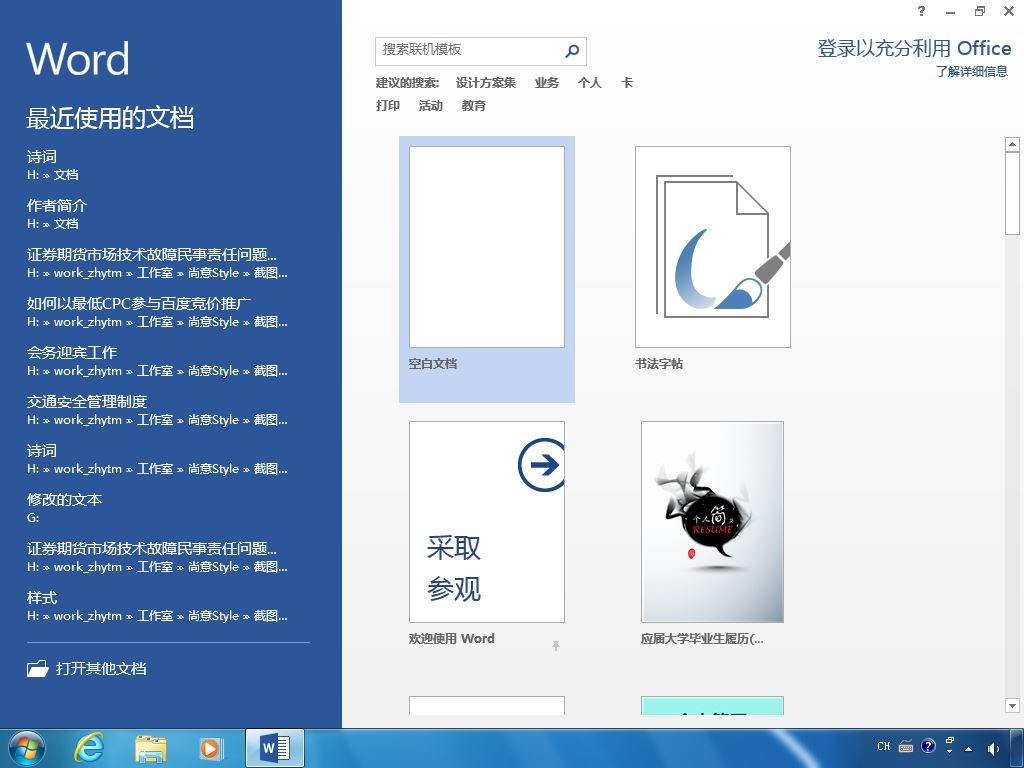The height and width of the screenshot is (768, 1024).
Task: Click the pin icon next to 欢迎使用 Word
Action: point(556,646)
